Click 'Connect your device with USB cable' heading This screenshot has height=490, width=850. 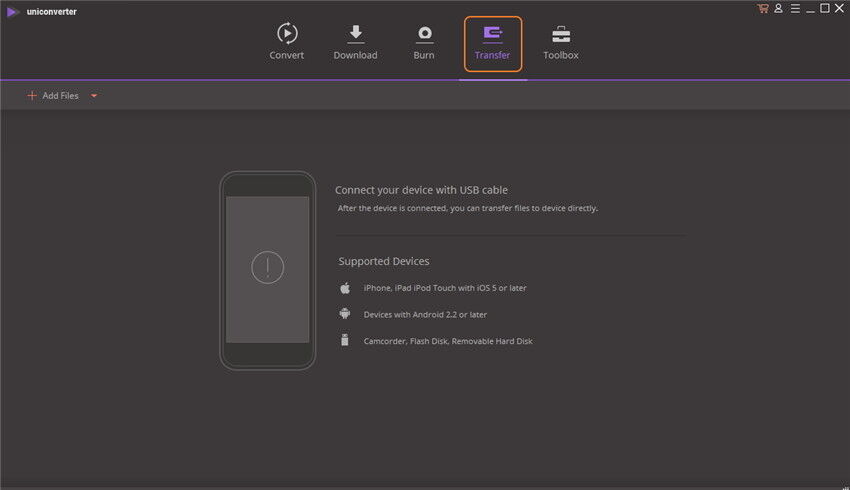421,190
